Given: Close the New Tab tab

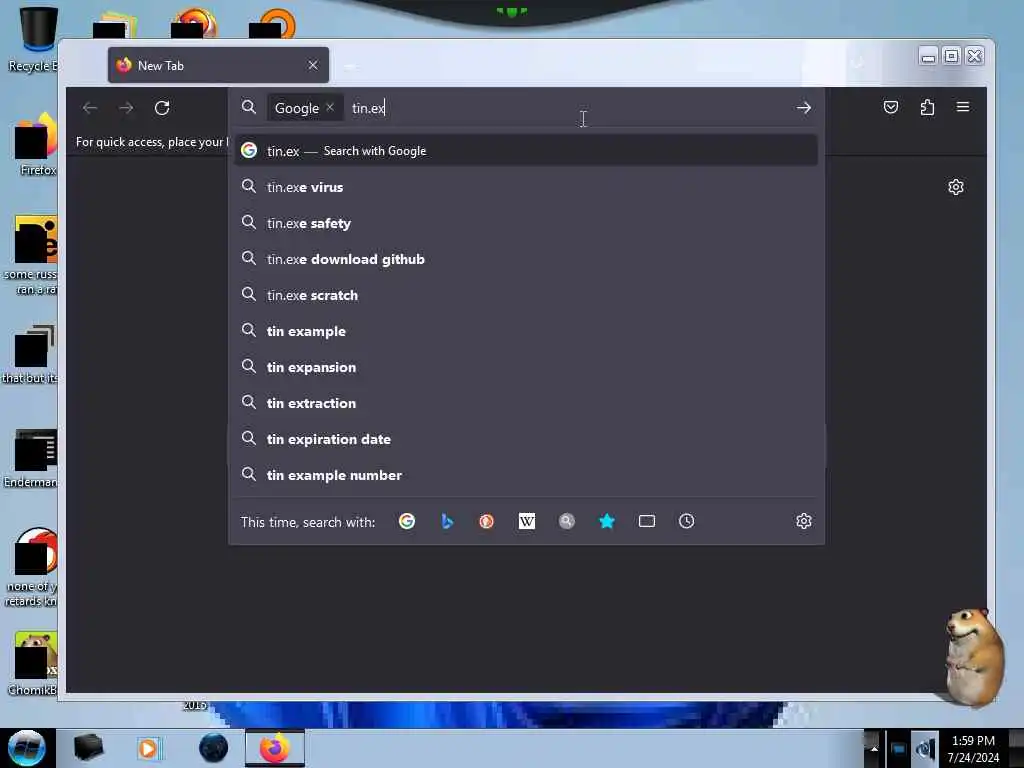Looking at the screenshot, I should point(313,65).
